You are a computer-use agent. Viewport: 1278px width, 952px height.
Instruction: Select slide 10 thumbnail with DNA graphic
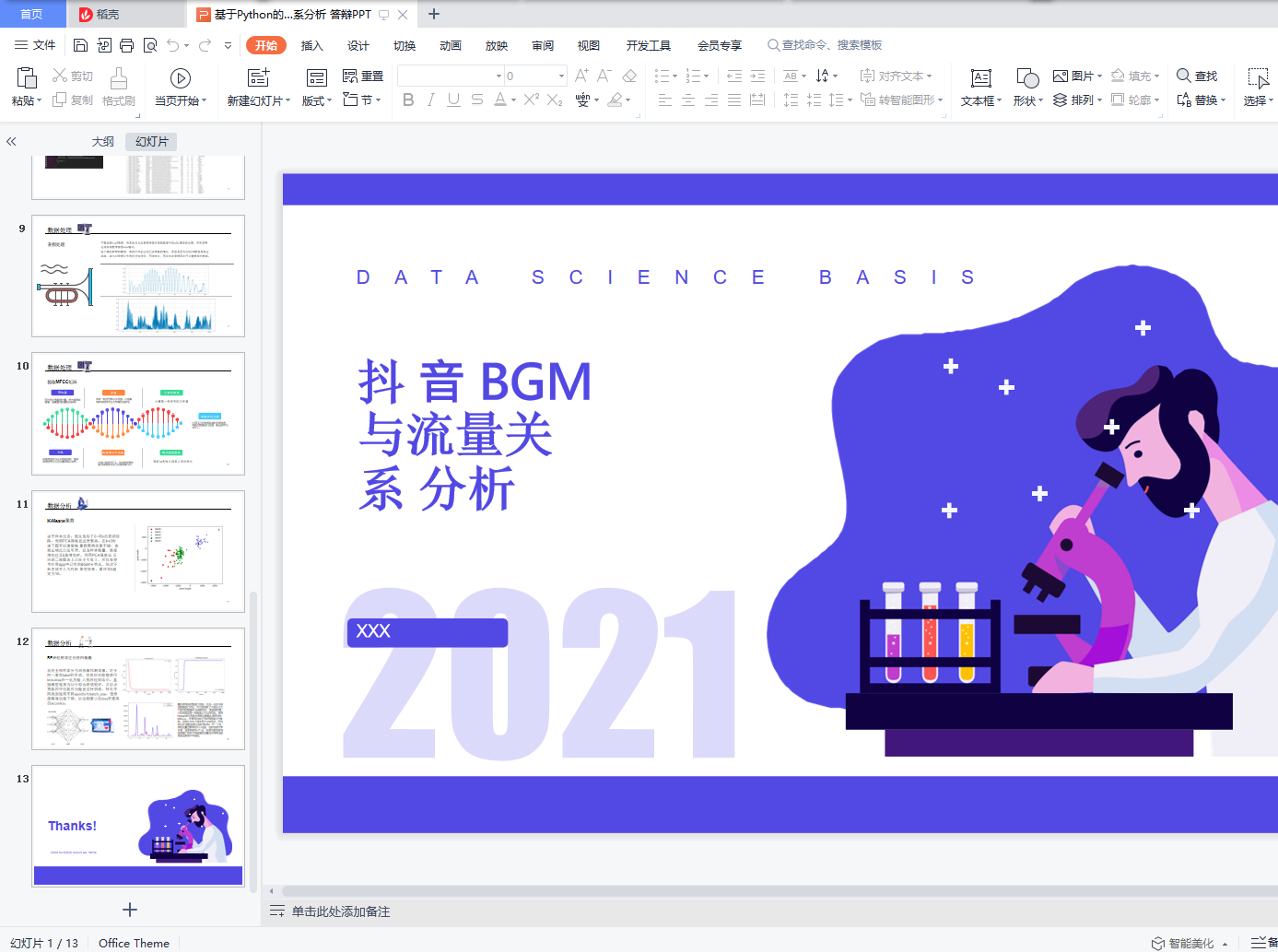pos(138,414)
